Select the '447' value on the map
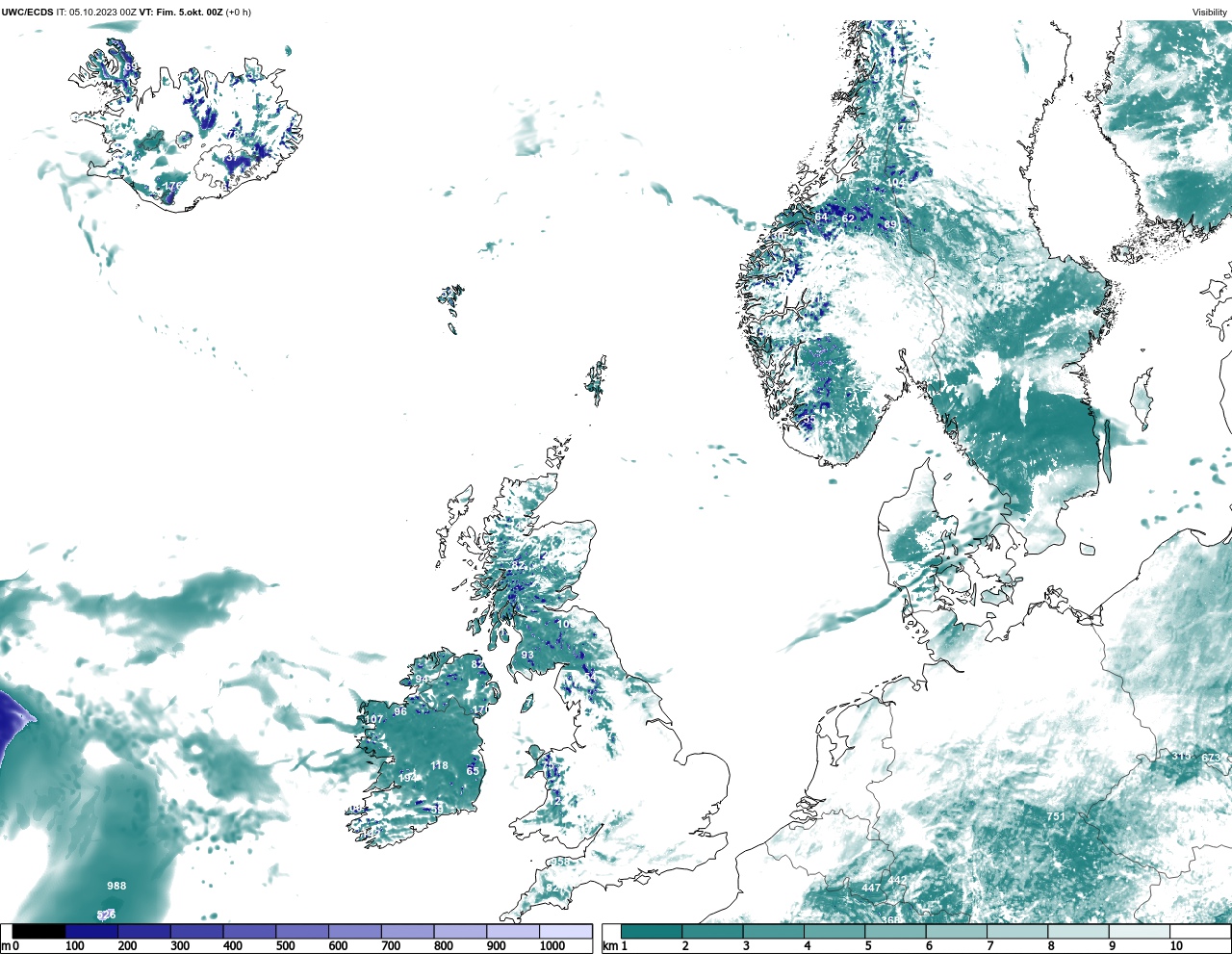 click(x=871, y=888)
